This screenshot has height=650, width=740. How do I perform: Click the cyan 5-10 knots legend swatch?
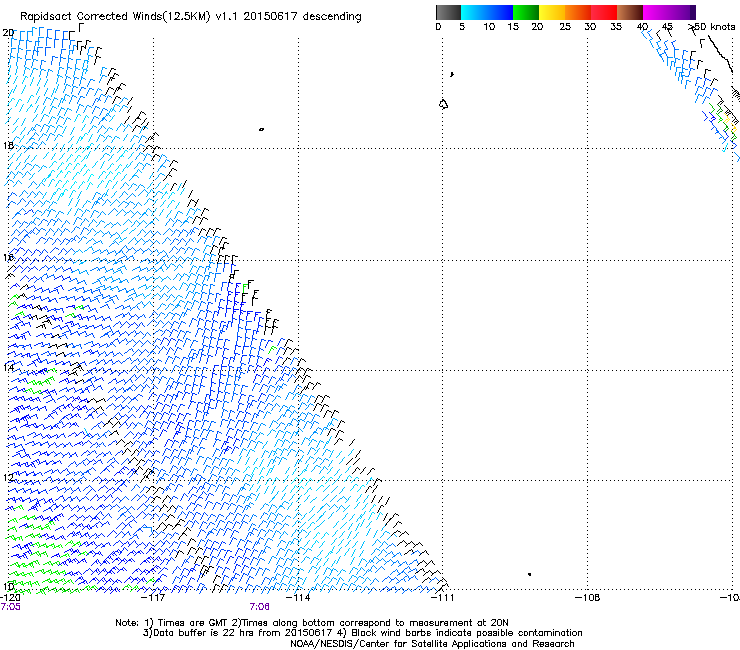(474, 12)
